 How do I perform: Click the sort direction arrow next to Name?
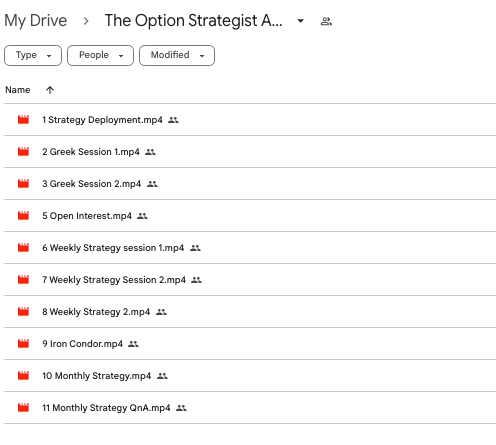click(50, 90)
